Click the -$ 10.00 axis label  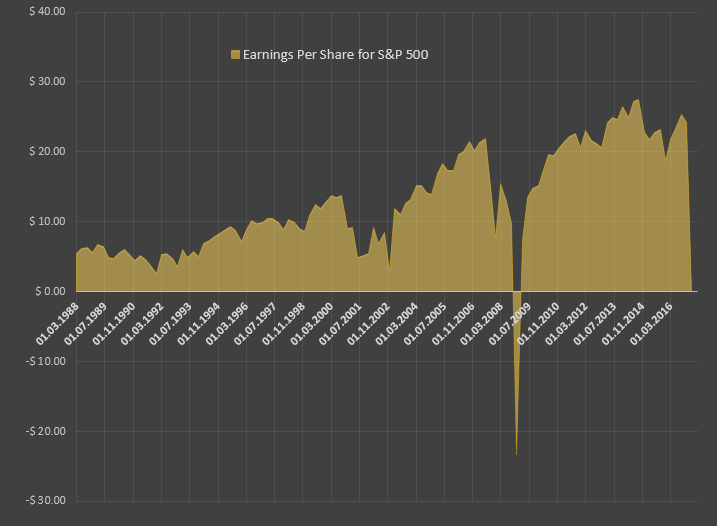[46, 361]
